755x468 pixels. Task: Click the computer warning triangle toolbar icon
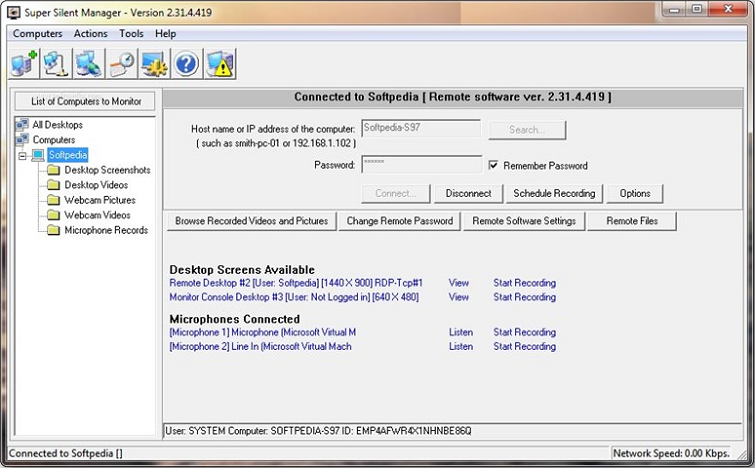coord(220,64)
